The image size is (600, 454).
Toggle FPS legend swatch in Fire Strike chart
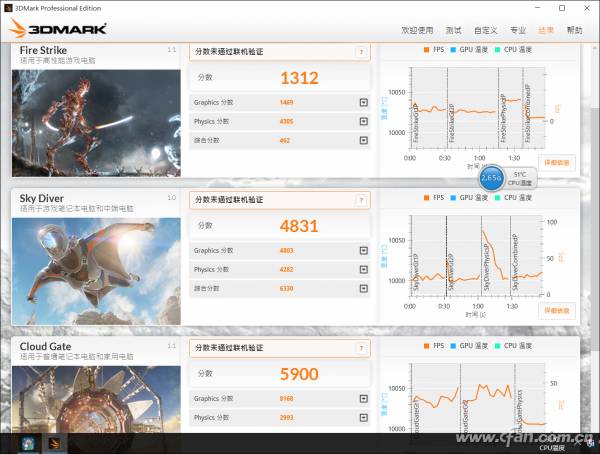tap(427, 50)
